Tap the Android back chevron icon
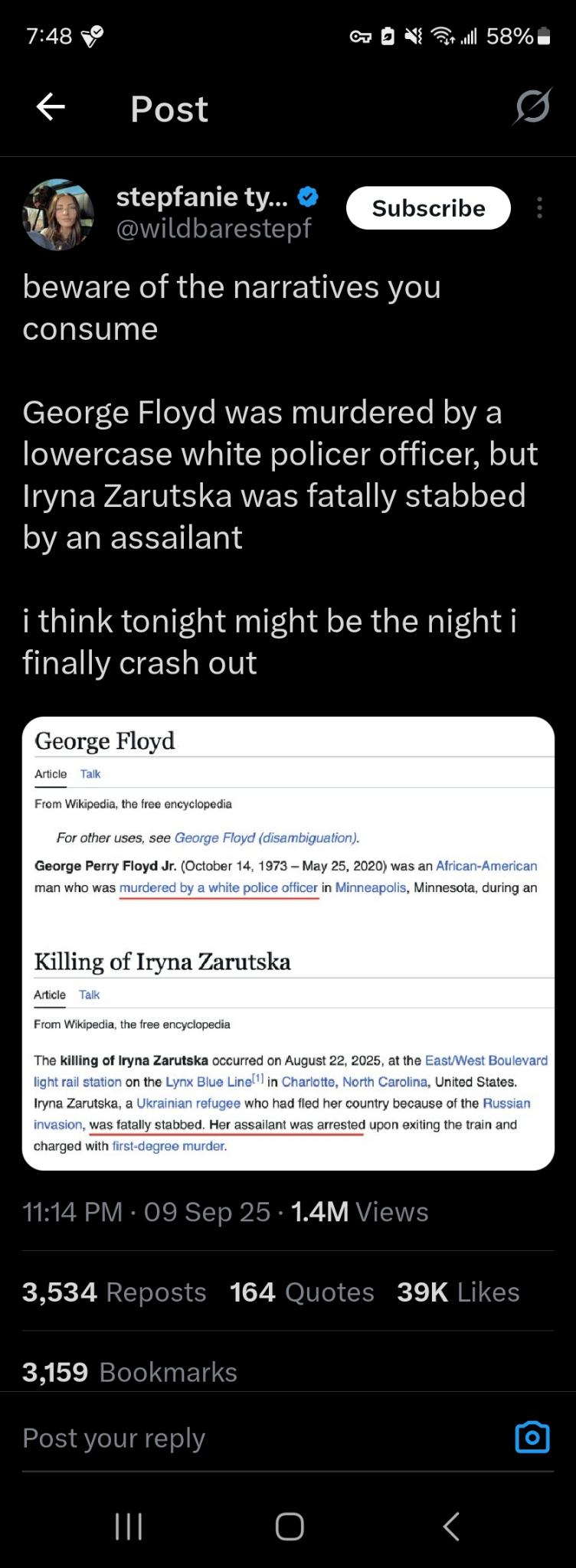Screen dimensions: 576x1568 coord(451,1526)
